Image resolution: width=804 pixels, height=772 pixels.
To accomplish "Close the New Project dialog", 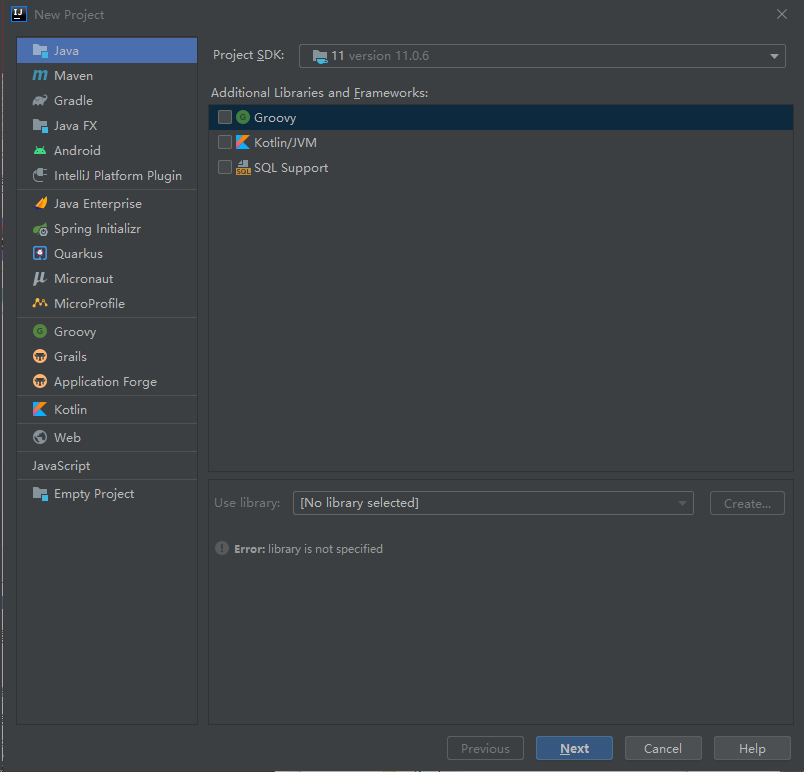I will click(781, 14).
